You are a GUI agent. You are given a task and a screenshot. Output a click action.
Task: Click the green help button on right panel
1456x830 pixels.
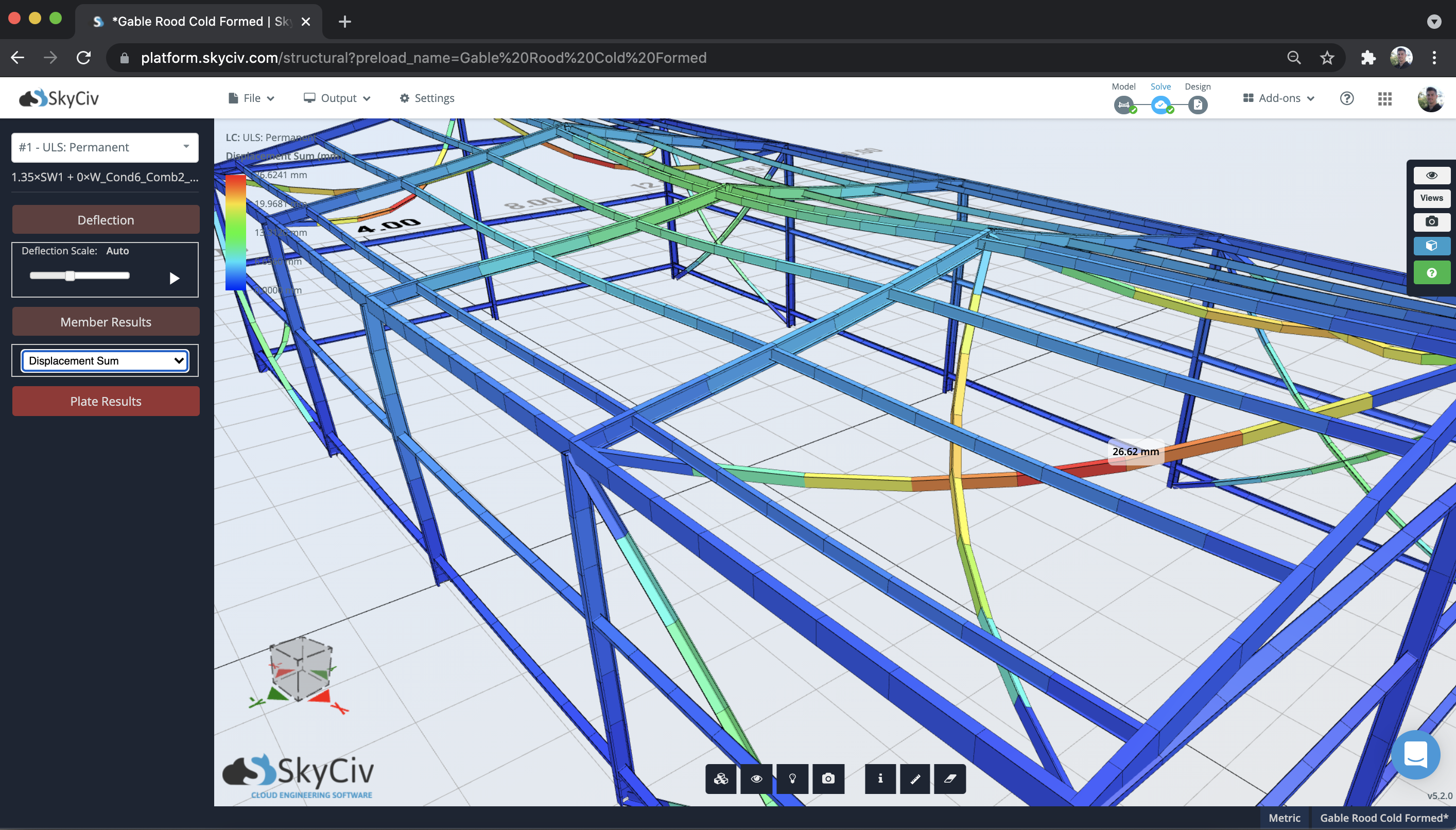click(1431, 273)
